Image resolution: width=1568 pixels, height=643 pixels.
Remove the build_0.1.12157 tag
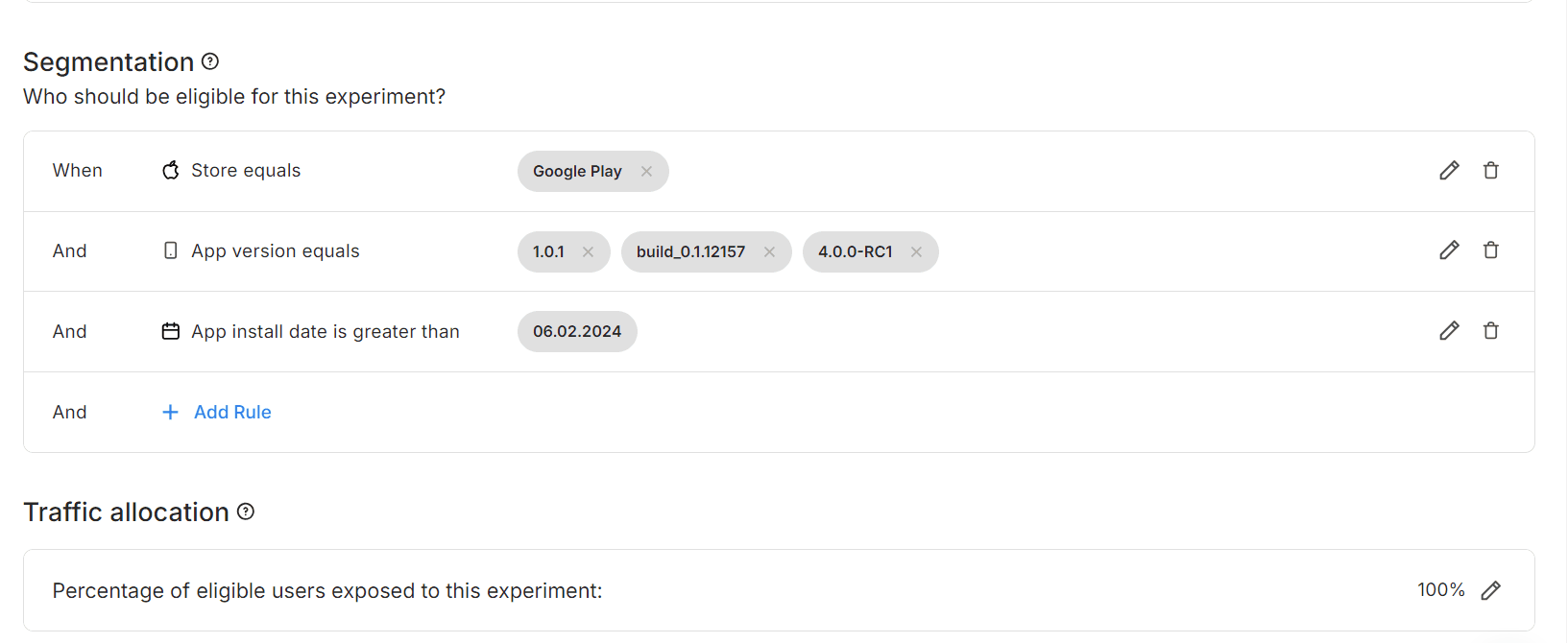(769, 251)
